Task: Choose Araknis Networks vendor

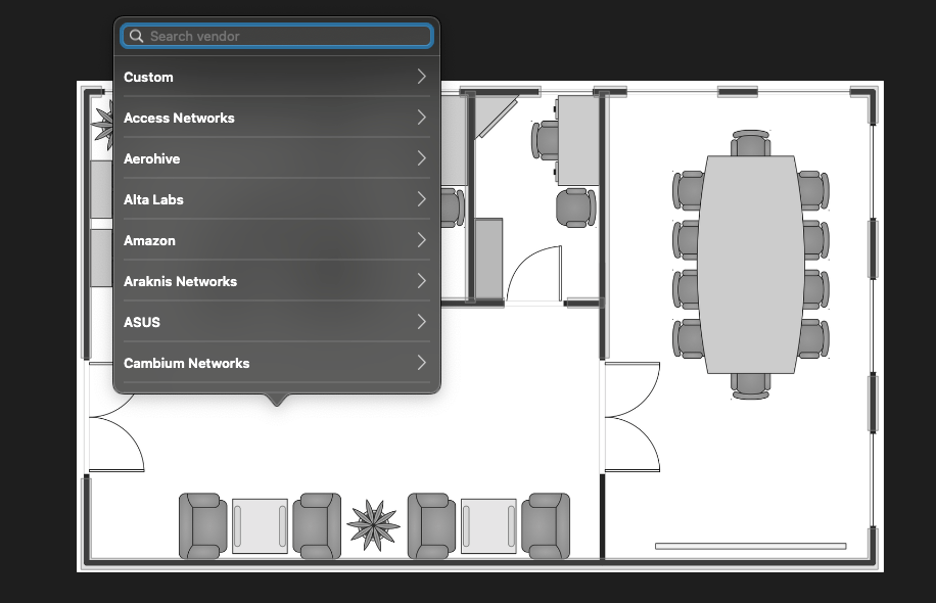Action: point(276,281)
